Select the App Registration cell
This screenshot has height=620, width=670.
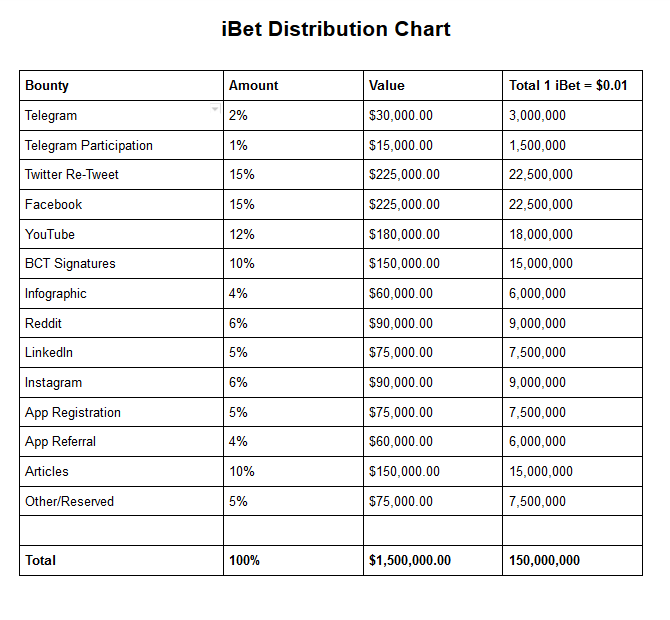[121, 412]
